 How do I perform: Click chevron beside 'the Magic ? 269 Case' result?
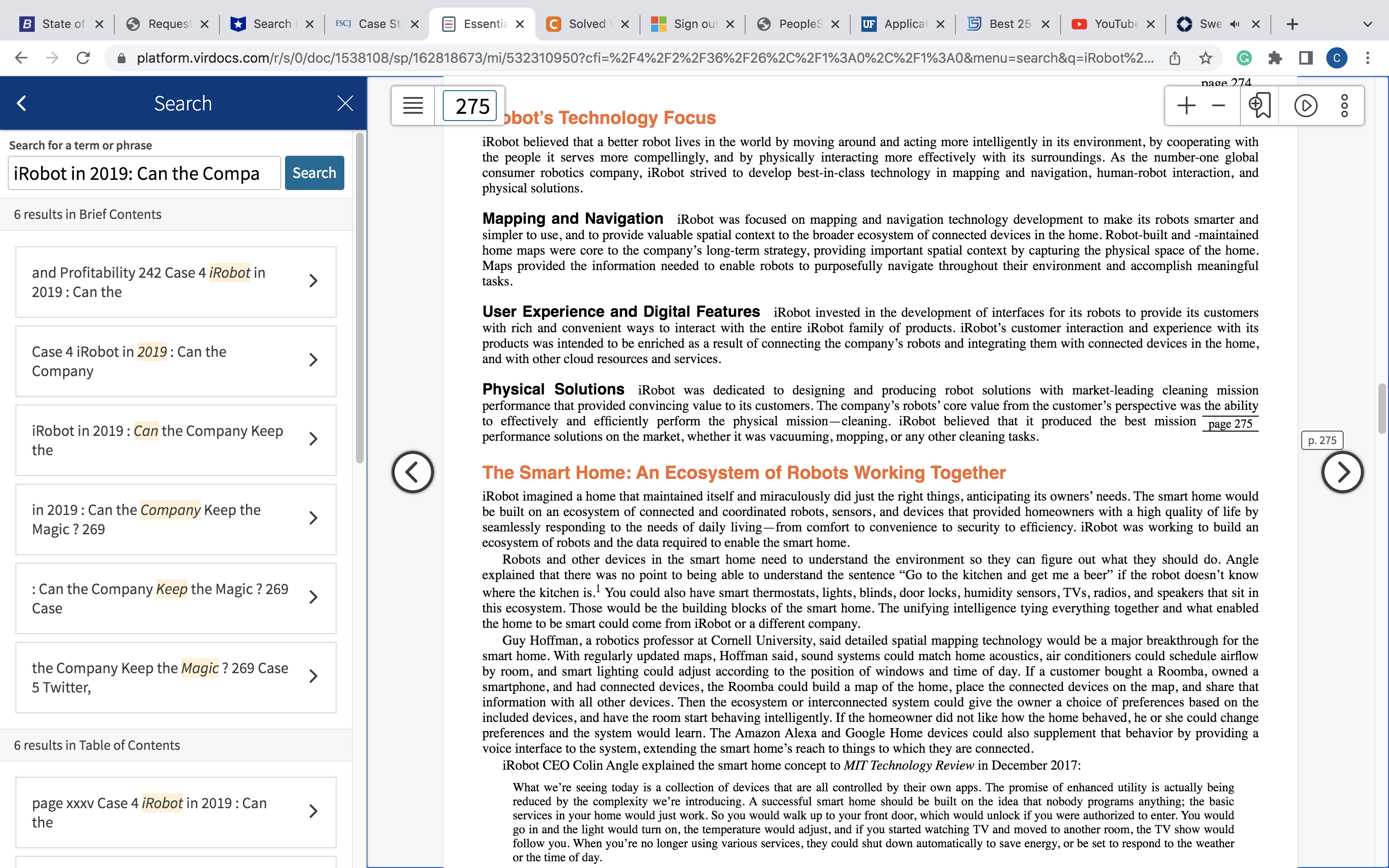[313, 597]
